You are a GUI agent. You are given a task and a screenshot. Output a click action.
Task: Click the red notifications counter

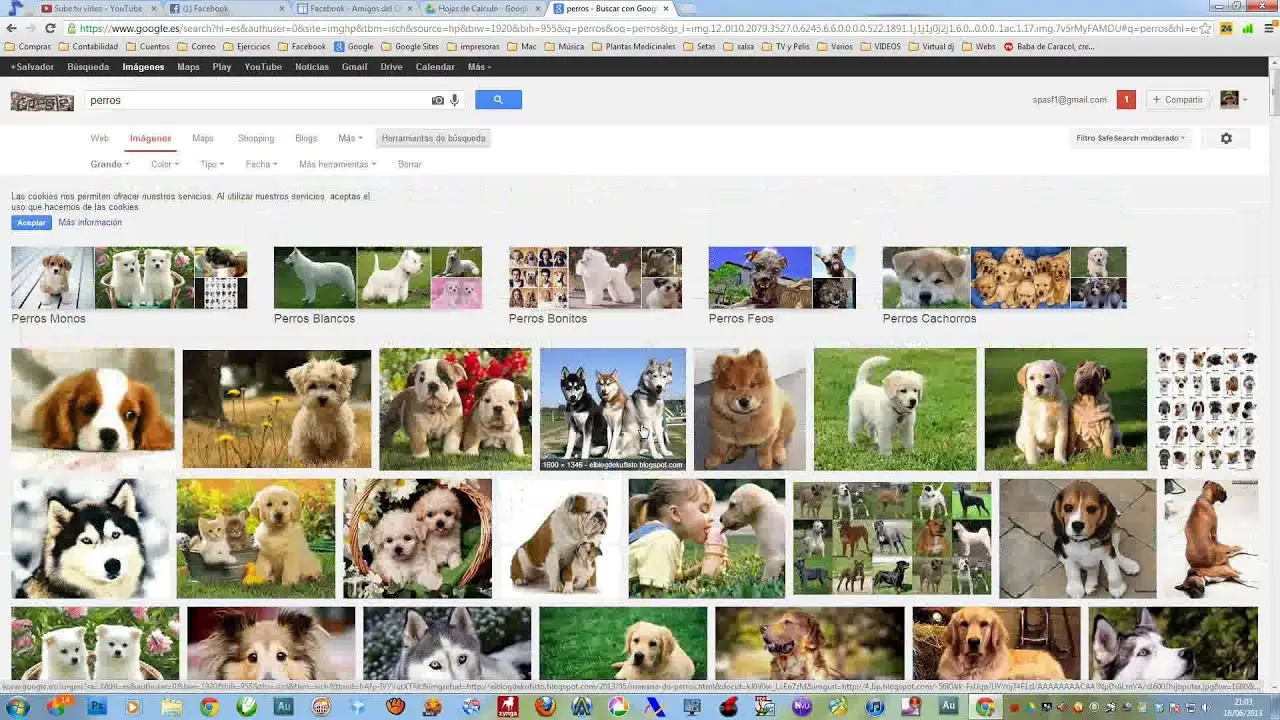[1126, 99]
